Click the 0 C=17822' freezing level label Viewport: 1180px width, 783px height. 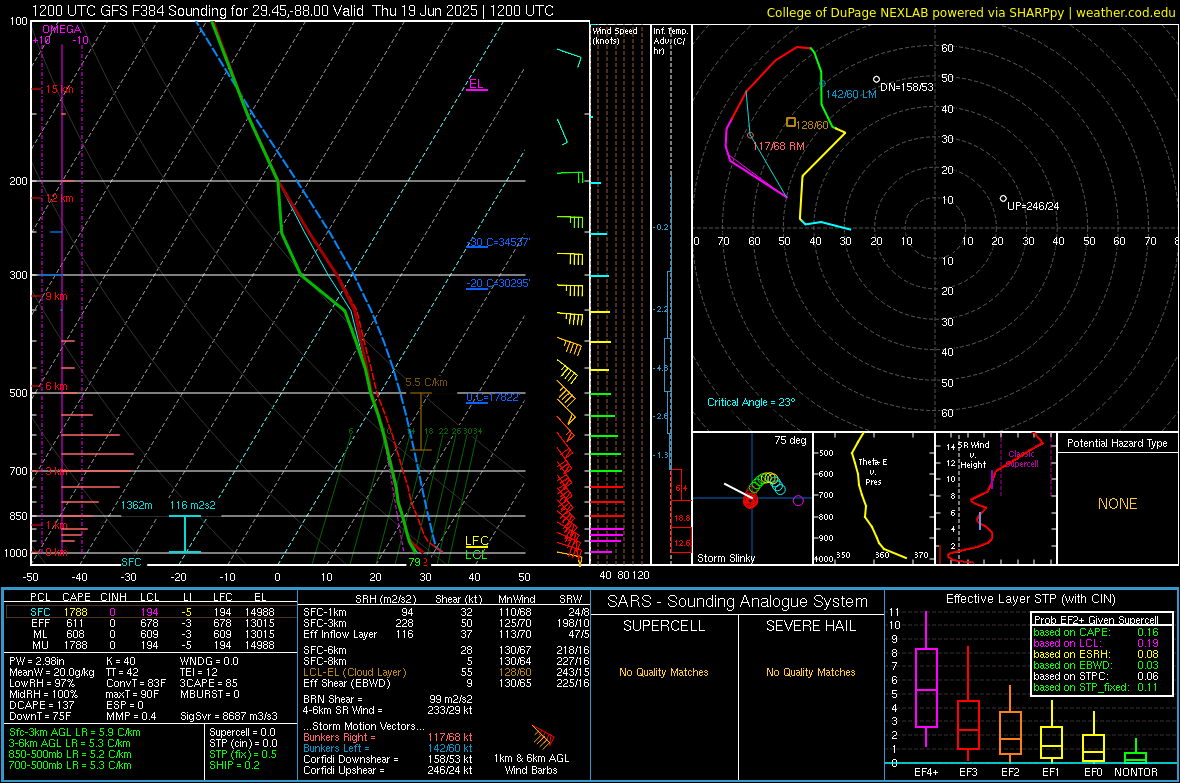pos(493,398)
